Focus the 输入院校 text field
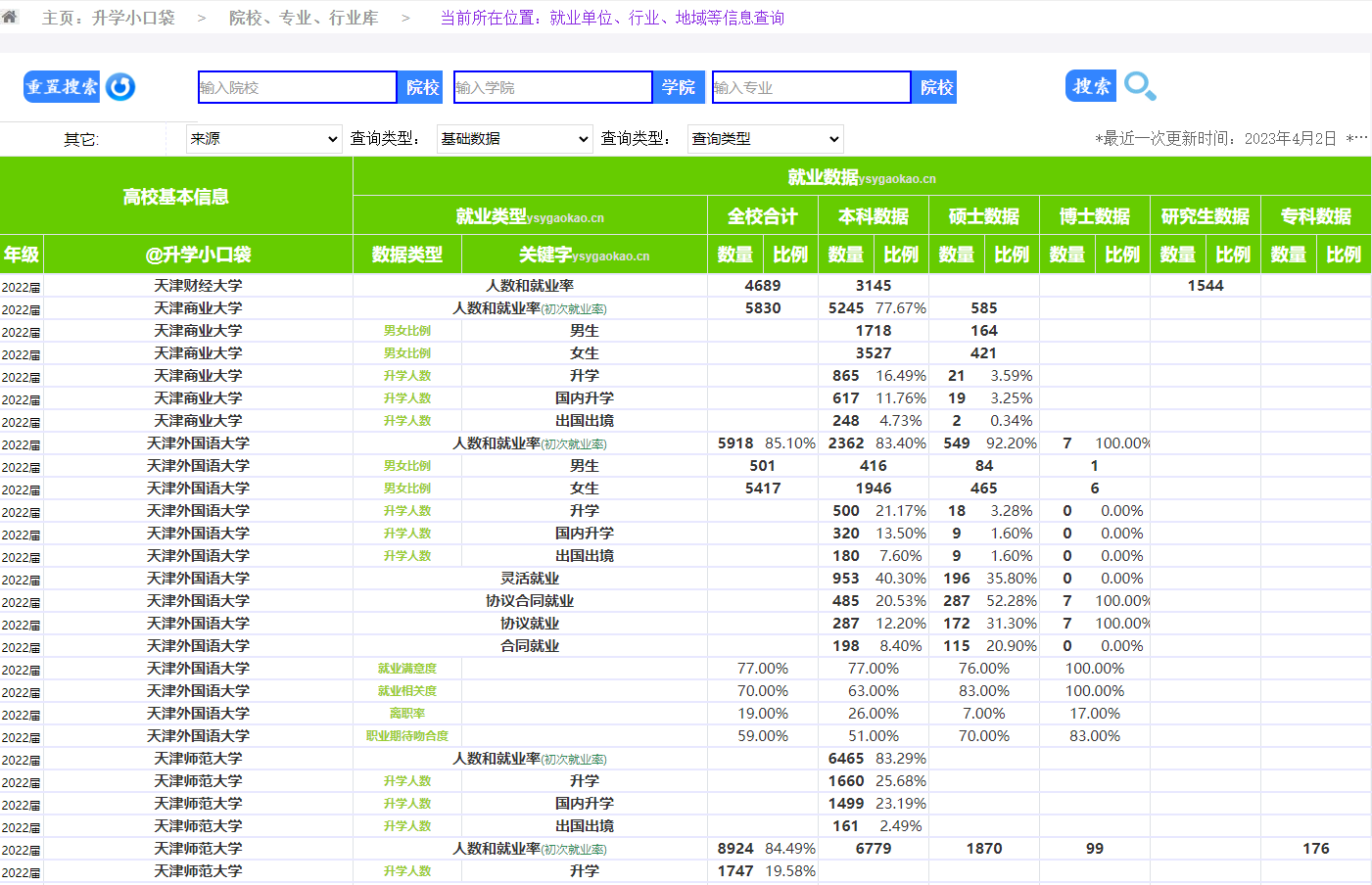The height and width of the screenshot is (885, 1372). [298, 87]
